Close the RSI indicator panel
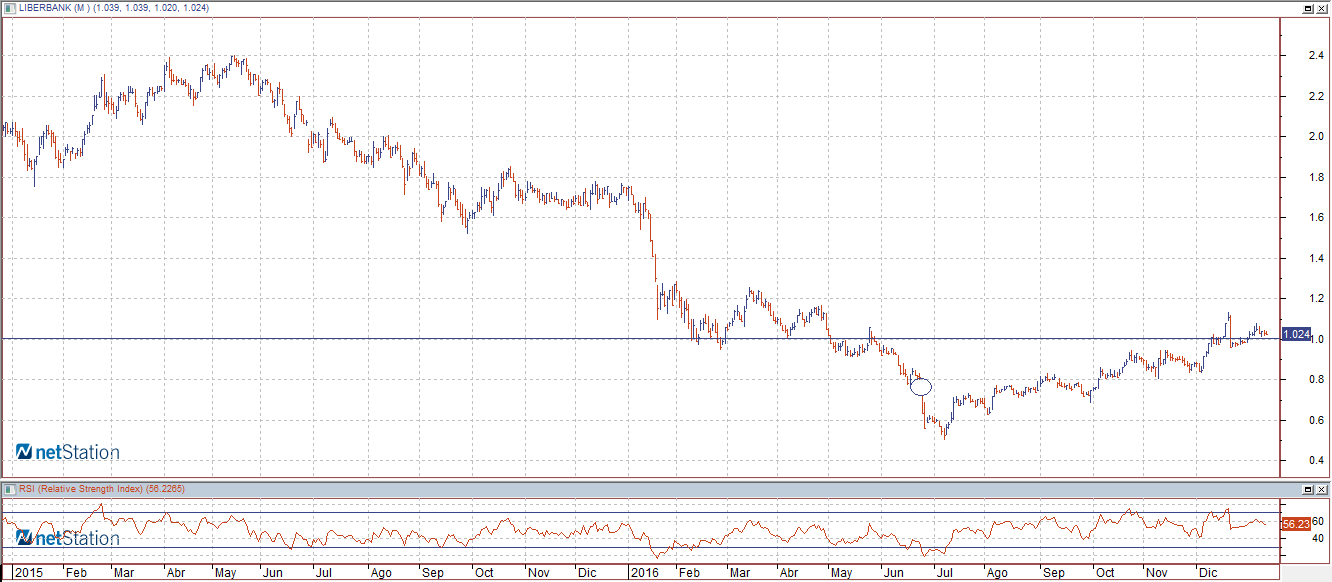 [x=1322, y=489]
